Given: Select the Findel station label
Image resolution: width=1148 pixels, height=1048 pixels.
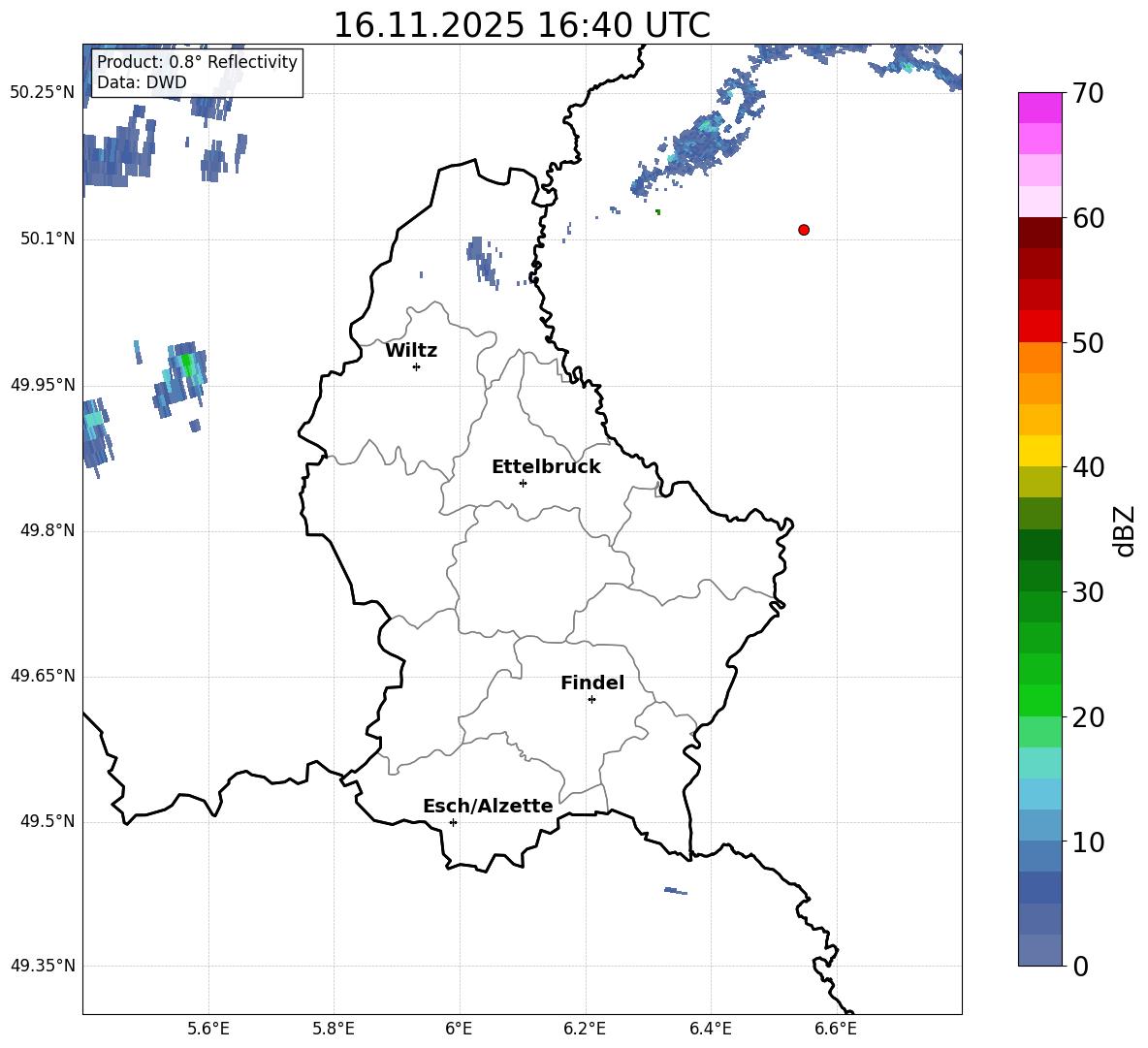Looking at the screenshot, I should [592, 683].
